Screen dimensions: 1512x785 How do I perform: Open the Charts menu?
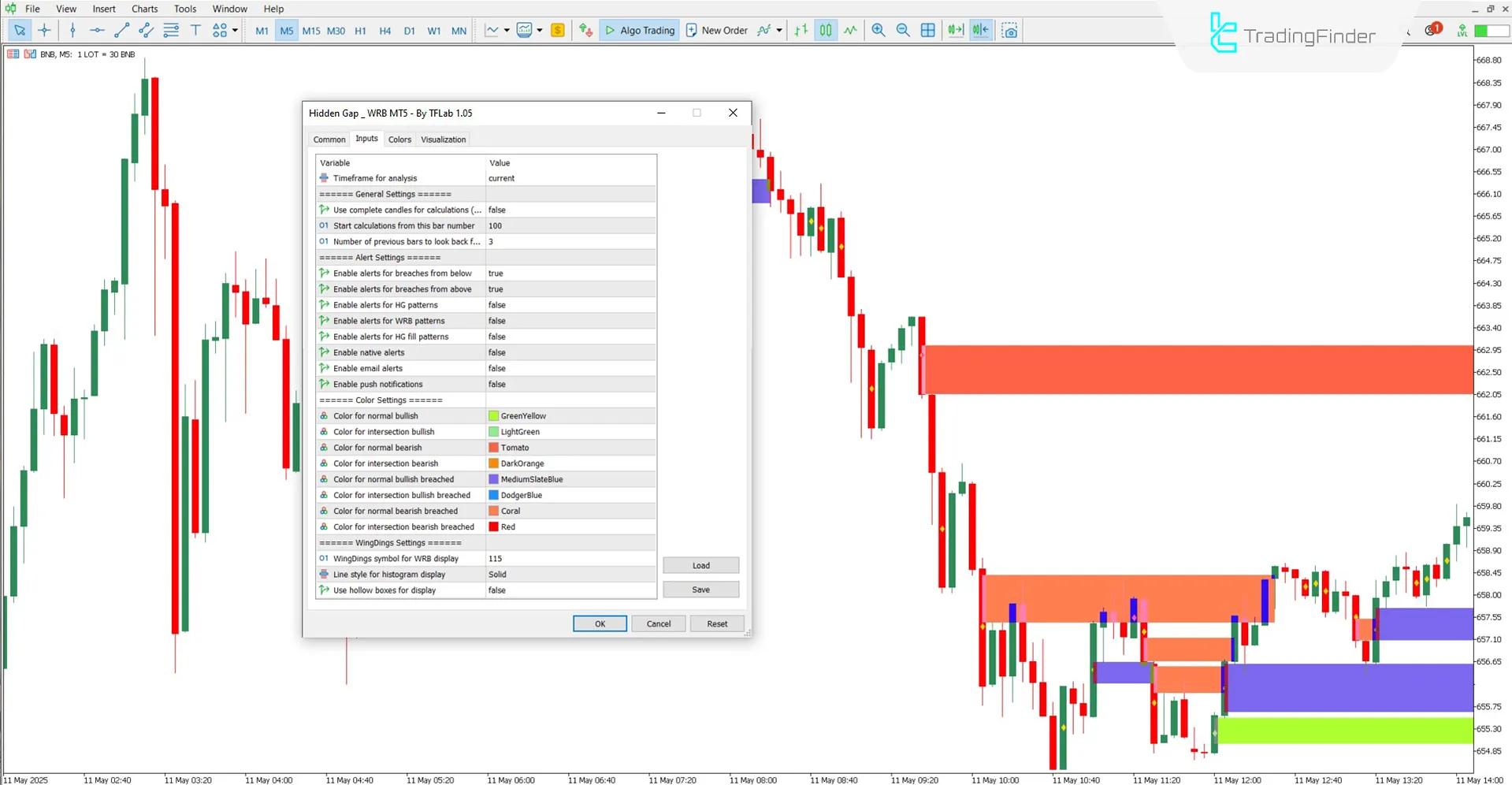pos(144,9)
